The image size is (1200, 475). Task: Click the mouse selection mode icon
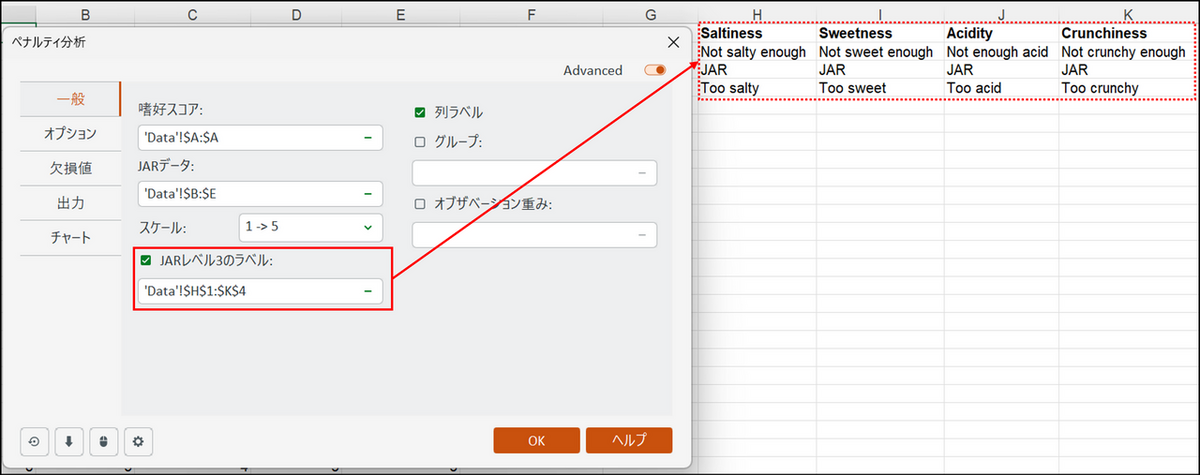tap(104, 441)
